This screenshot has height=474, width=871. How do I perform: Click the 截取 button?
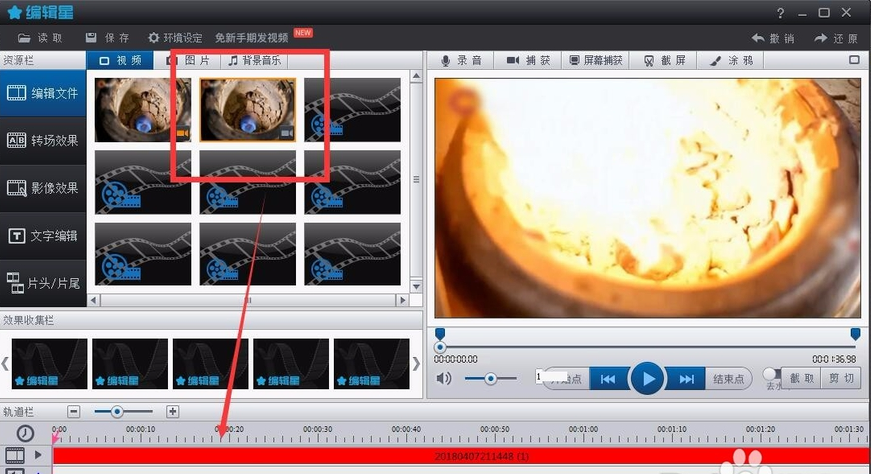pyautogui.click(x=802, y=378)
